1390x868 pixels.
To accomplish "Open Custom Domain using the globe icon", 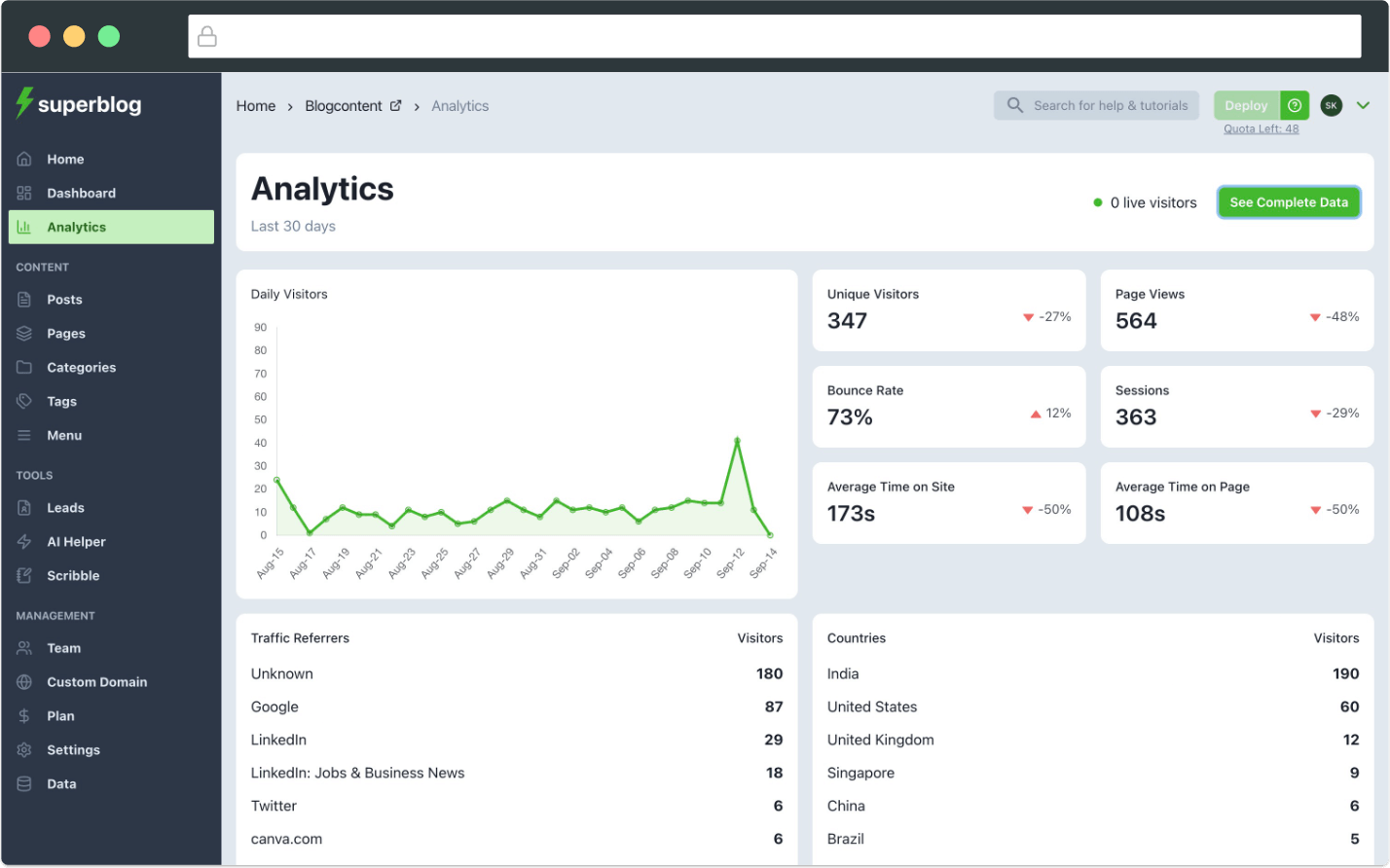I will coord(25,681).
